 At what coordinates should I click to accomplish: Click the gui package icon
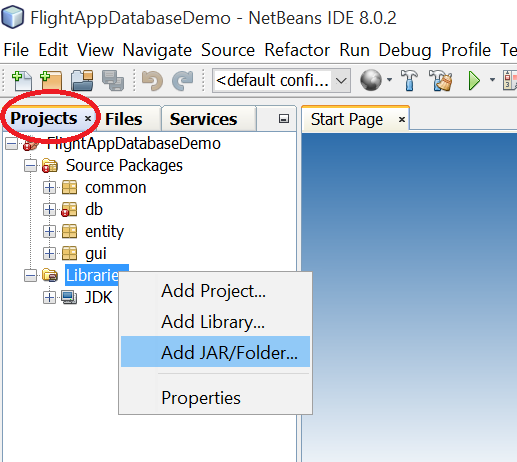pyautogui.click(x=69, y=253)
